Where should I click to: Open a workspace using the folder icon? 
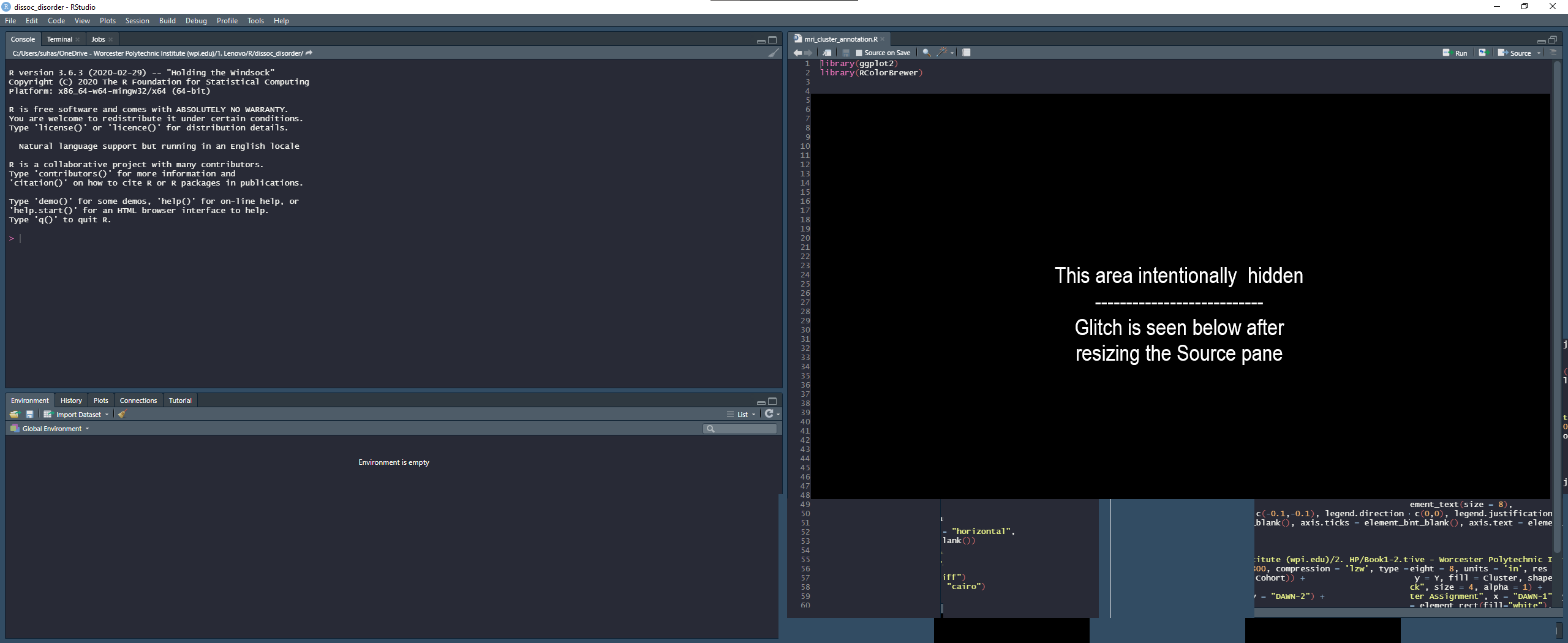(x=14, y=414)
